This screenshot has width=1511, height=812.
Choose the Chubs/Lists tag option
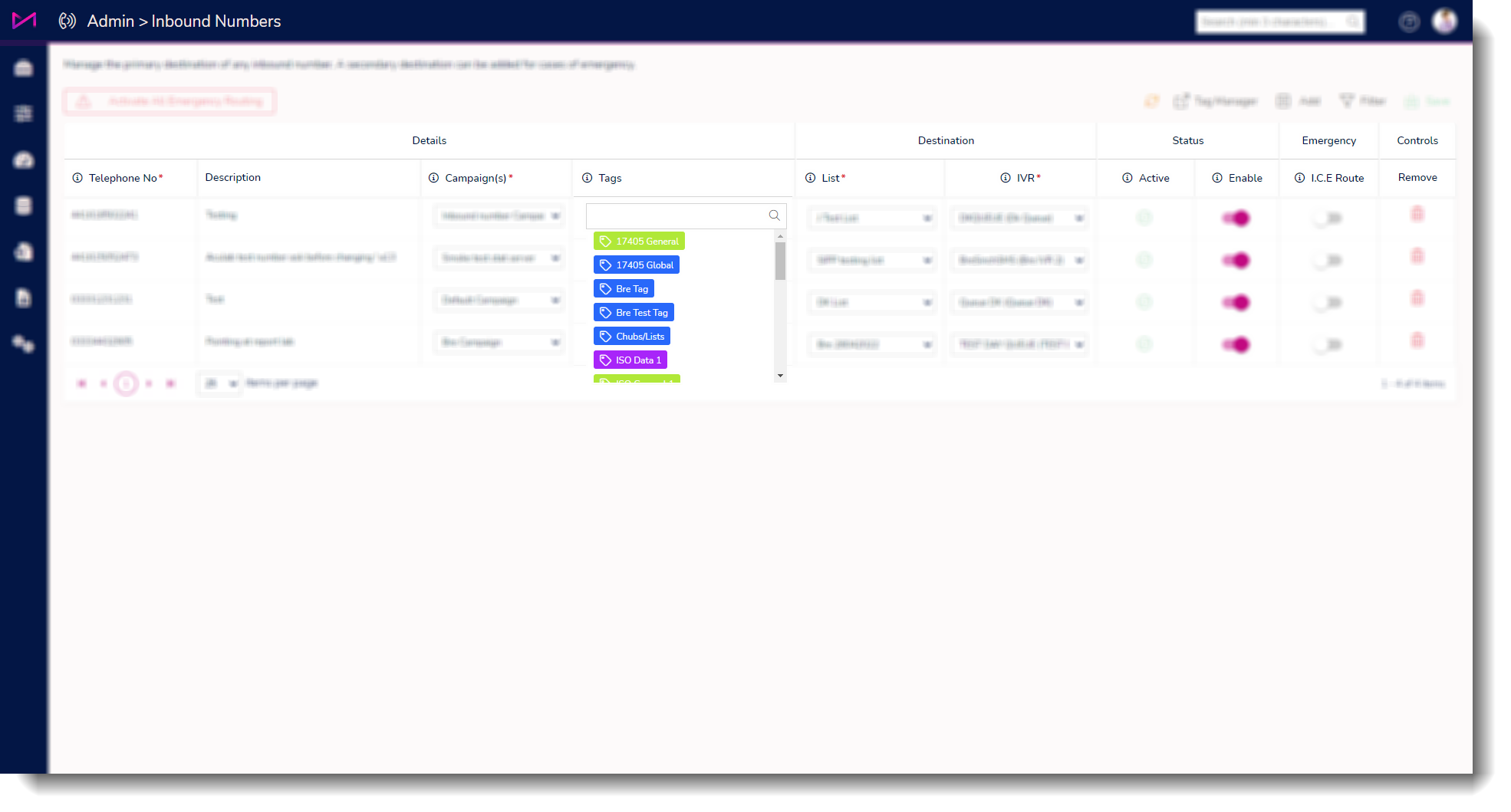(632, 337)
